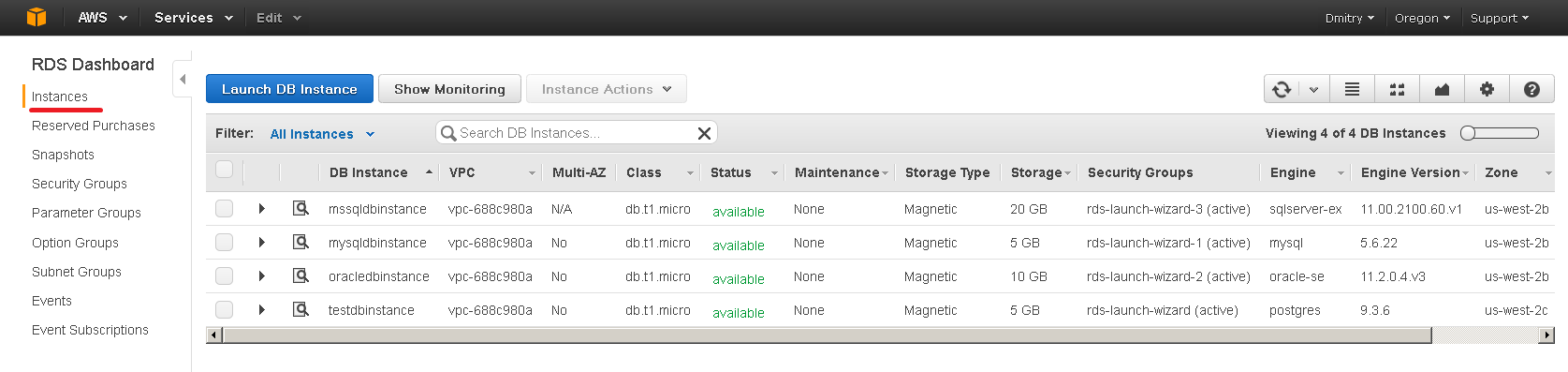Open the Dmitry account dropdown

point(1350,18)
